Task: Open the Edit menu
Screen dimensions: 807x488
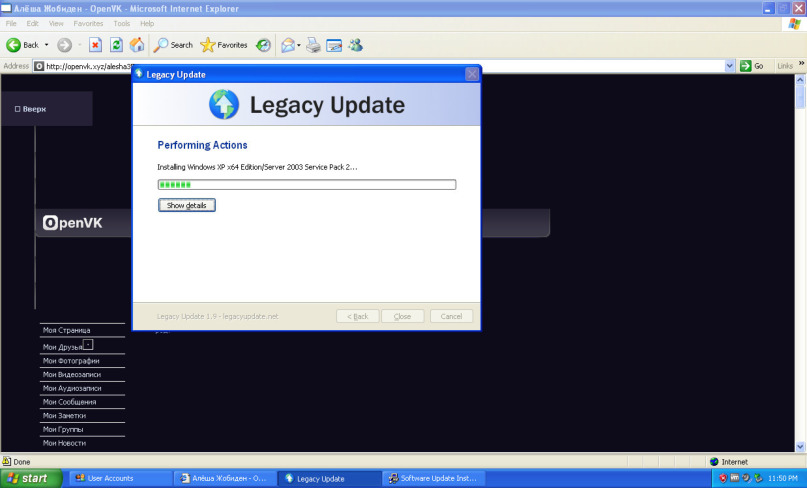Action: coord(32,24)
